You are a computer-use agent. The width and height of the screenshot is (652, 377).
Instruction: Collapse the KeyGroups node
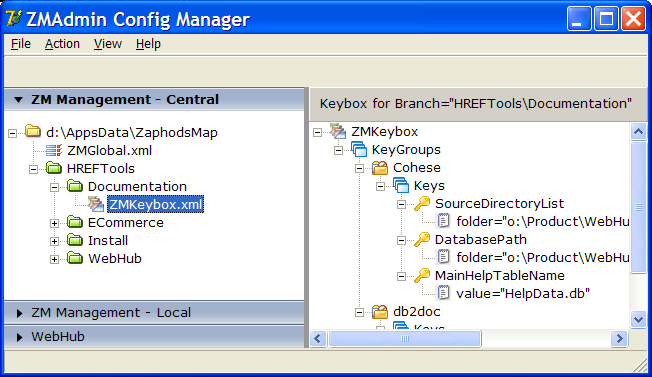coord(338,150)
